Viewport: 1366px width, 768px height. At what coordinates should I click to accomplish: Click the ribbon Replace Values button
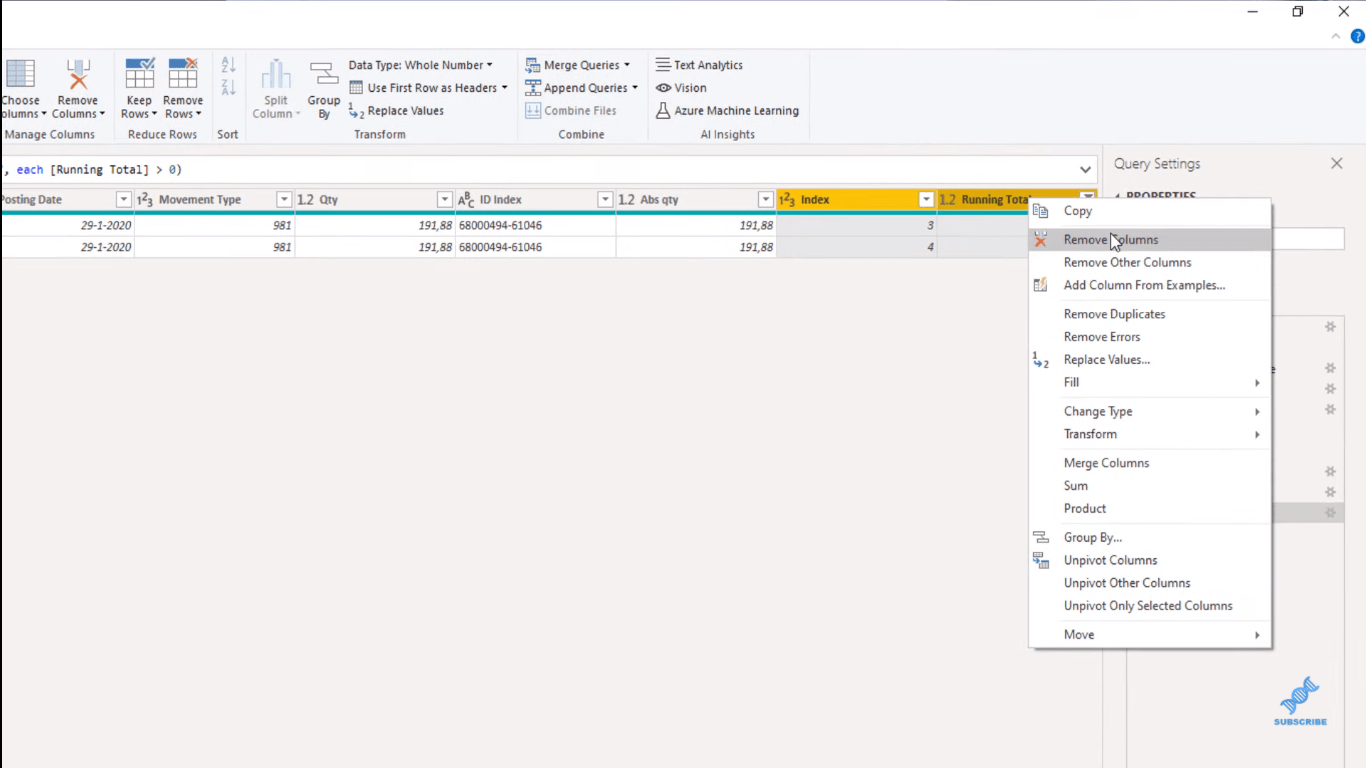click(x=396, y=111)
